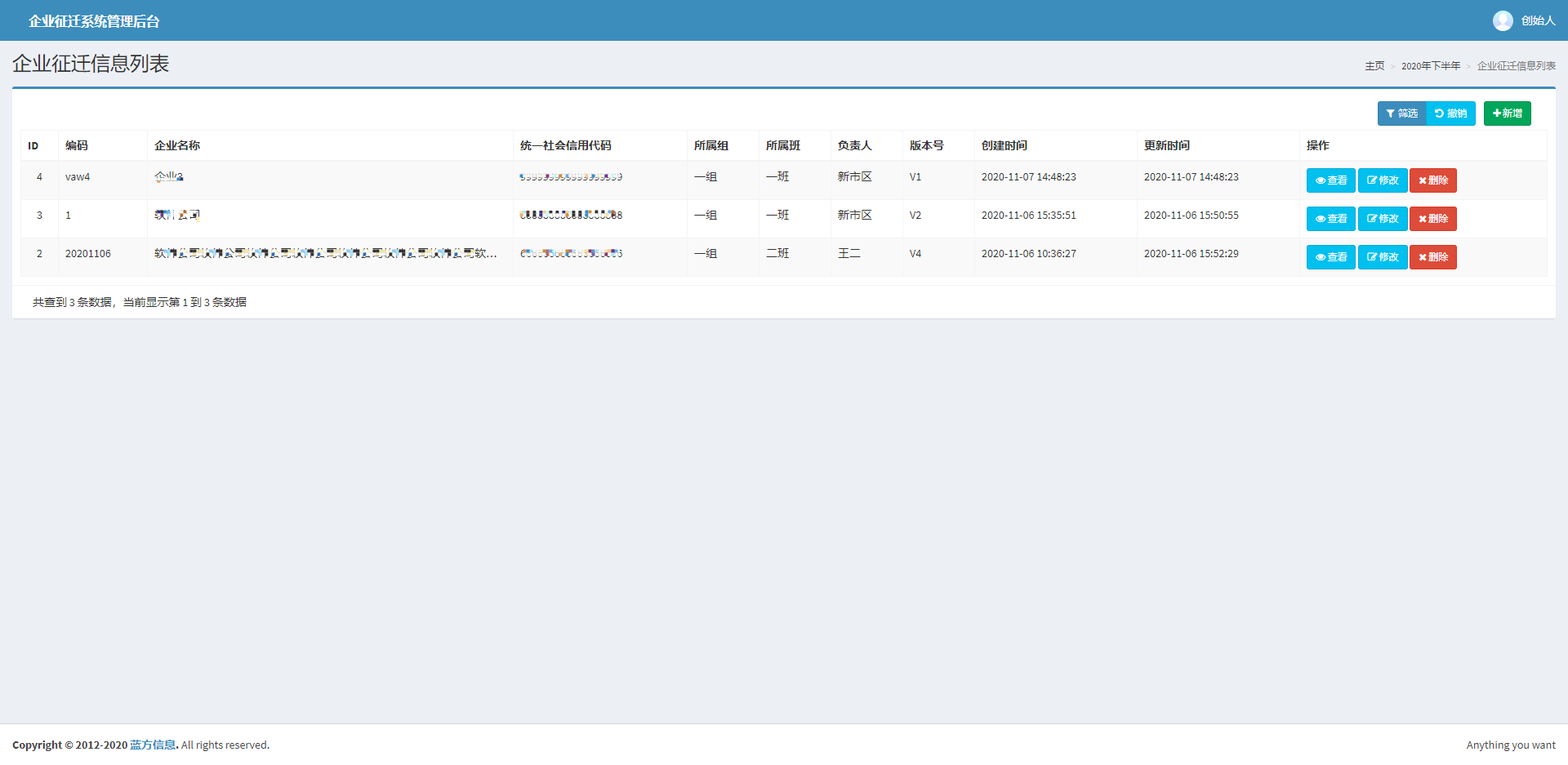The image size is (1568, 765).
Task: Open 2020年下半年 breadcrumb link
Action: pyautogui.click(x=1430, y=66)
